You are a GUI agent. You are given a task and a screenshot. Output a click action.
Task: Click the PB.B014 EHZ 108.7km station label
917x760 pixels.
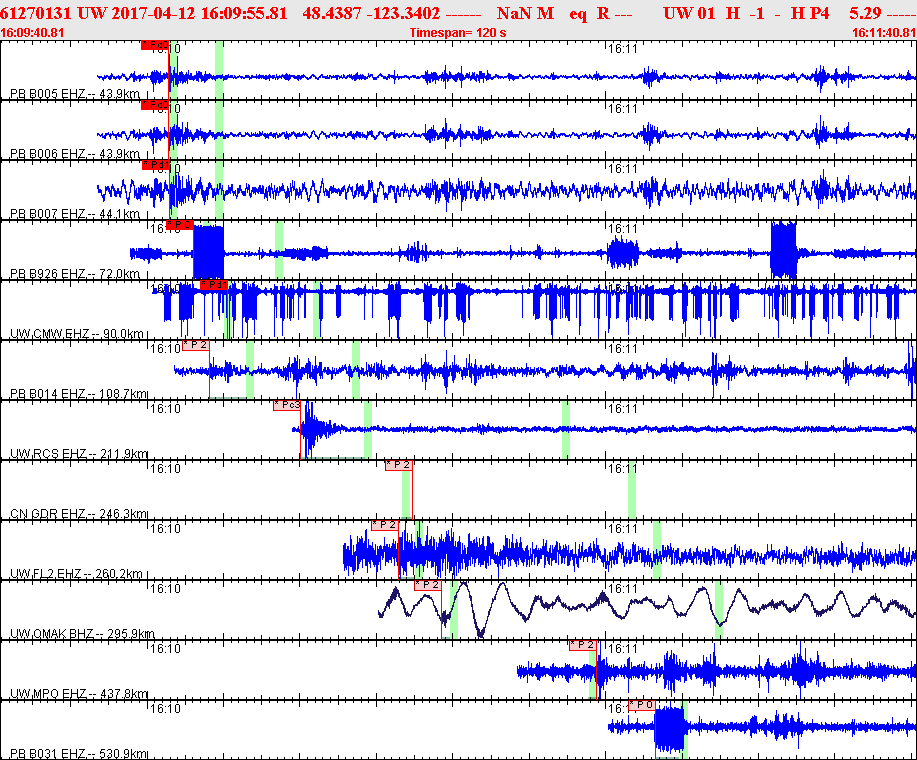[x=79, y=394]
